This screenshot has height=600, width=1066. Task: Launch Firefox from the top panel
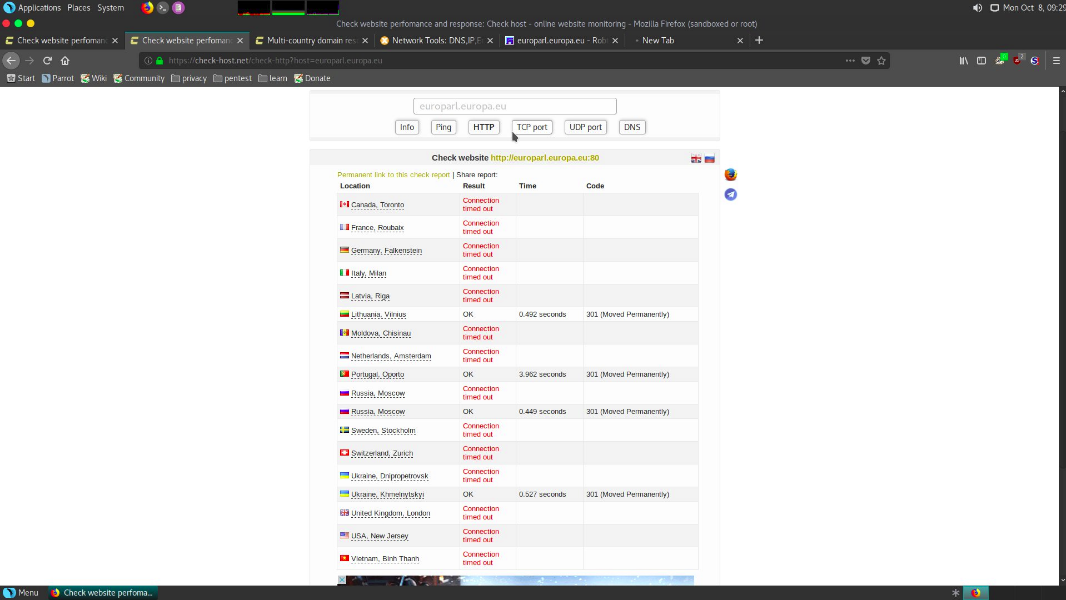pyautogui.click(x=148, y=7)
